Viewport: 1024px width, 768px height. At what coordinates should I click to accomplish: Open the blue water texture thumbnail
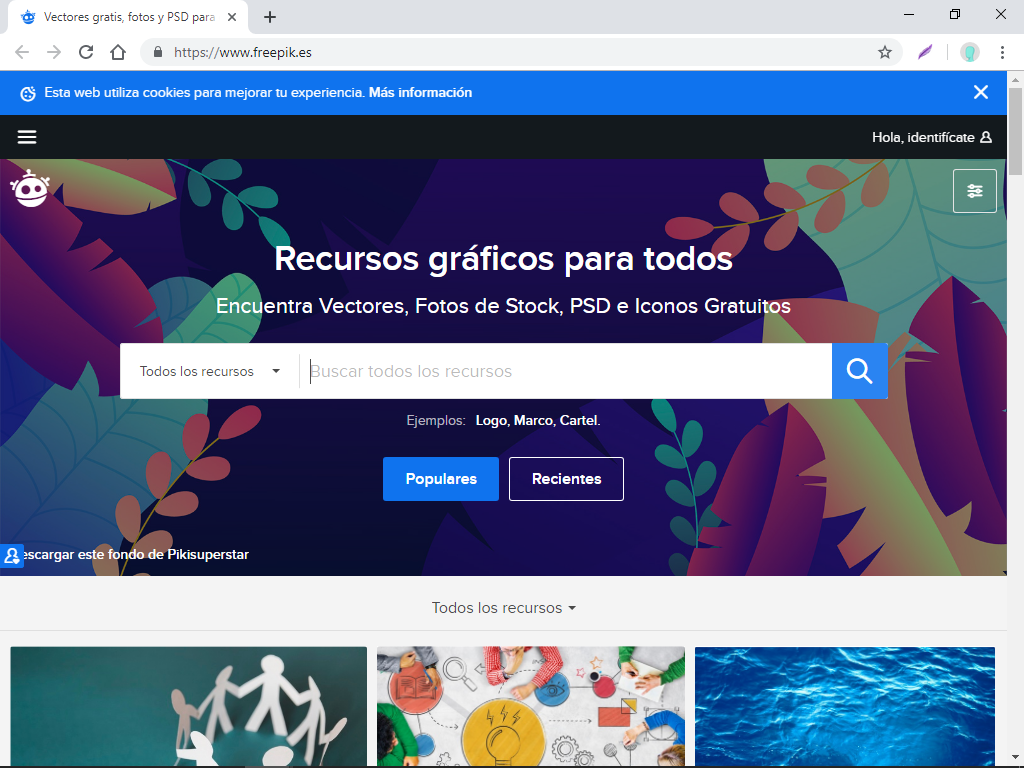coord(844,706)
